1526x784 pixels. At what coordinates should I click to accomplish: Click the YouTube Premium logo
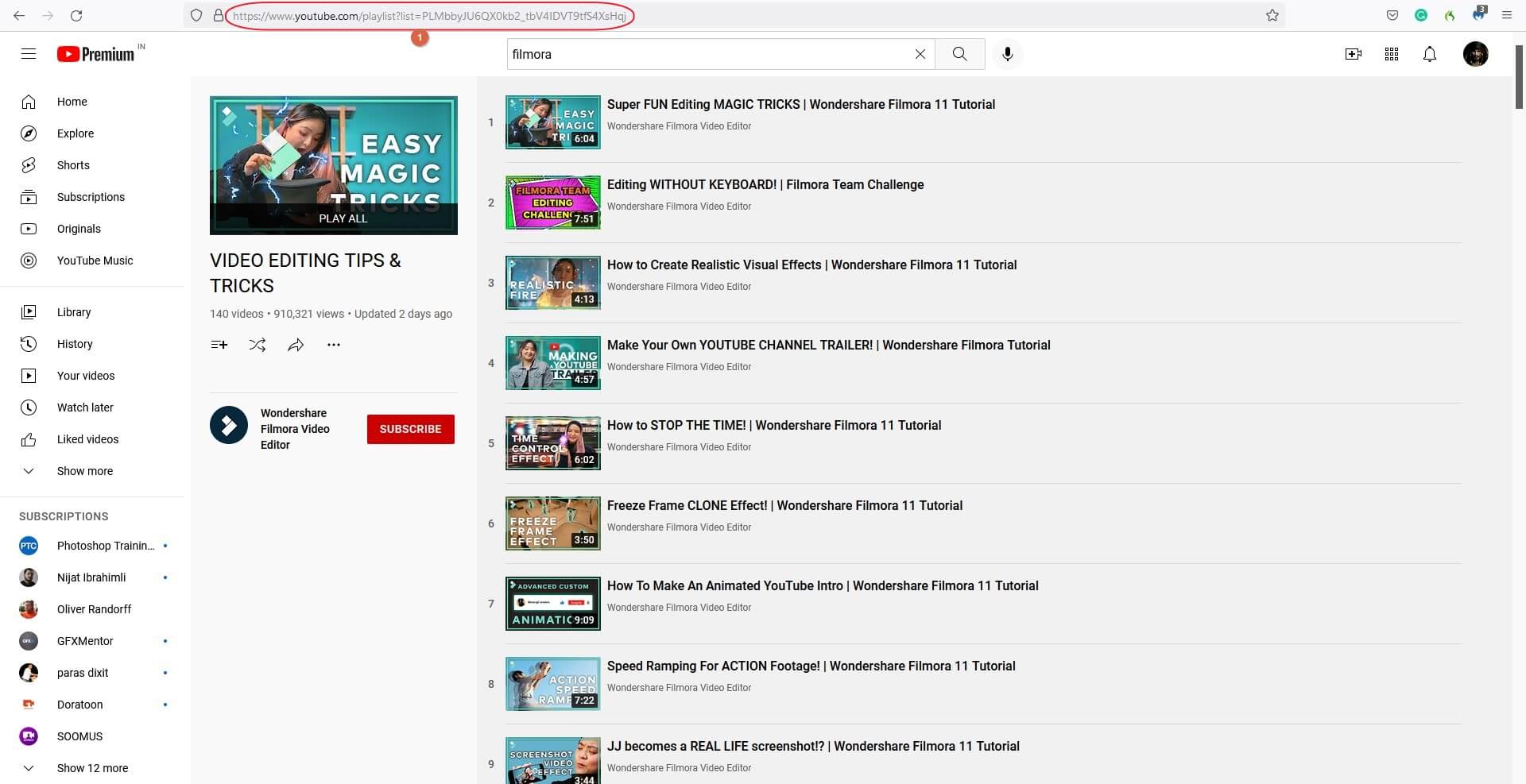[95, 54]
